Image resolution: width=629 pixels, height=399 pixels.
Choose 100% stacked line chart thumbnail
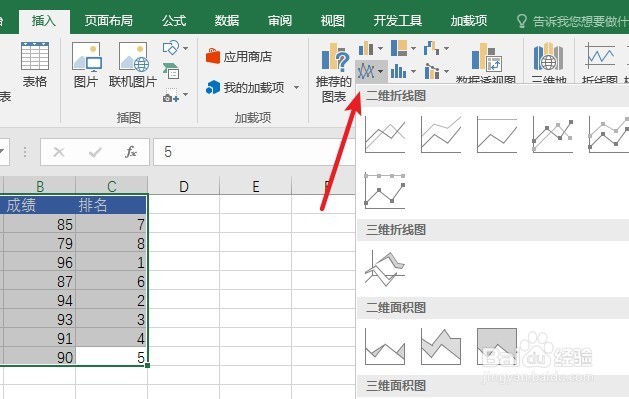coord(497,135)
